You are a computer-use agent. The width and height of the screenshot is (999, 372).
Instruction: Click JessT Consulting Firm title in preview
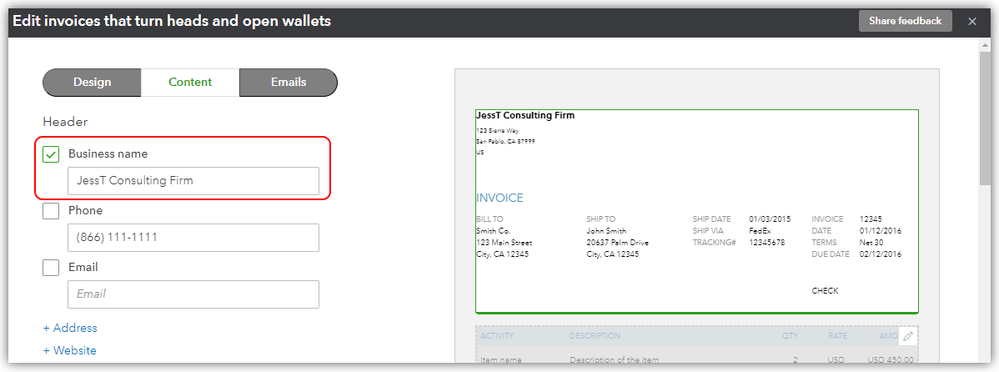click(x=525, y=115)
